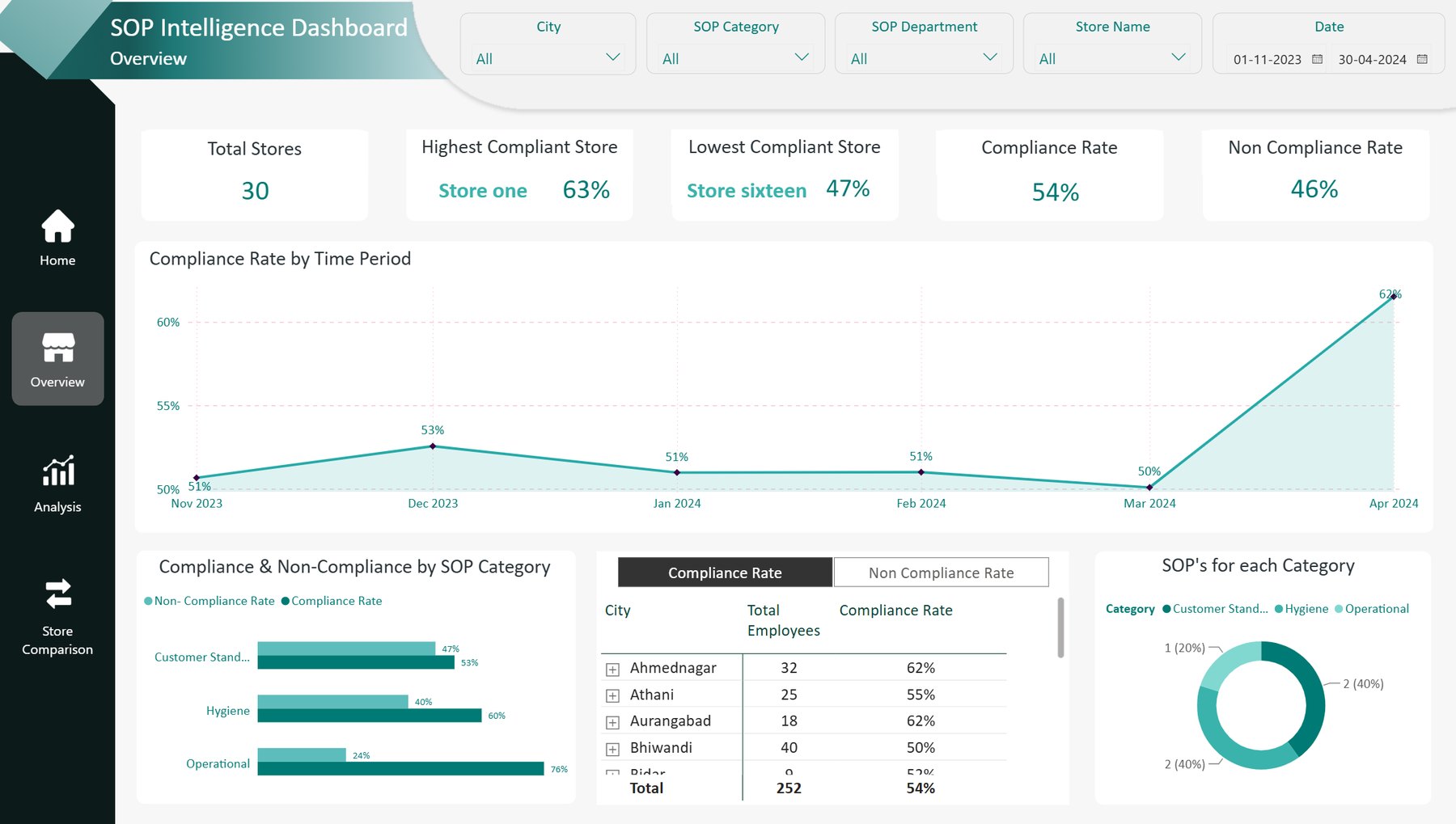Open the SOP Category filter dropdown

[735, 58]
